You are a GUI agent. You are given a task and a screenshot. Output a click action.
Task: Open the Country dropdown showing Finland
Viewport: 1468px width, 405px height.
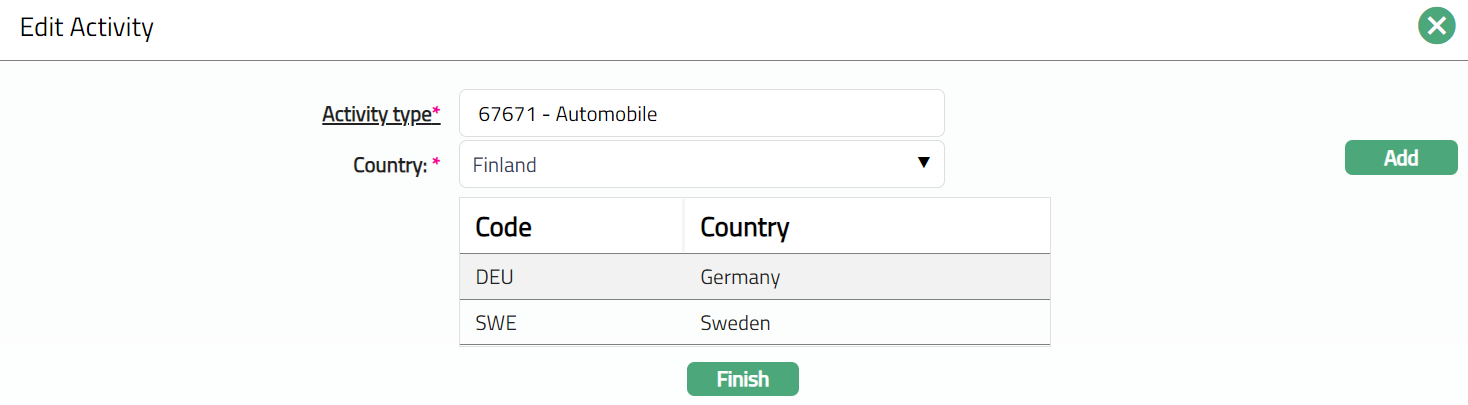click(x=700, y=164)
